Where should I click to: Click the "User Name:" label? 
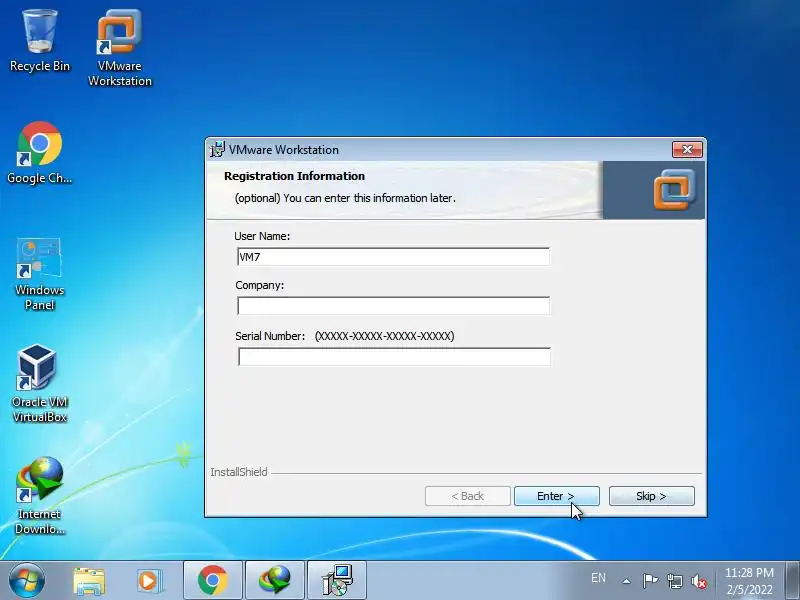262,236
